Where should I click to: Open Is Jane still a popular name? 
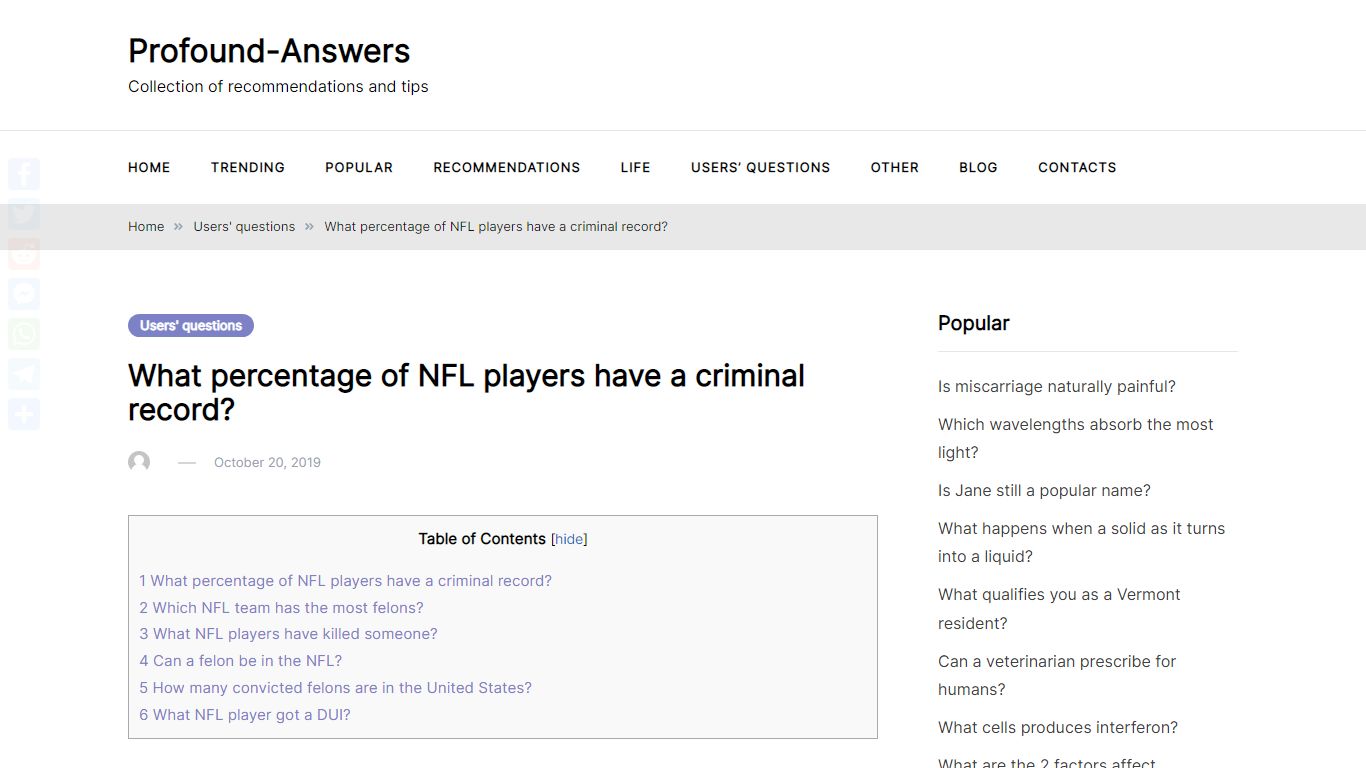pos(1044,491)
